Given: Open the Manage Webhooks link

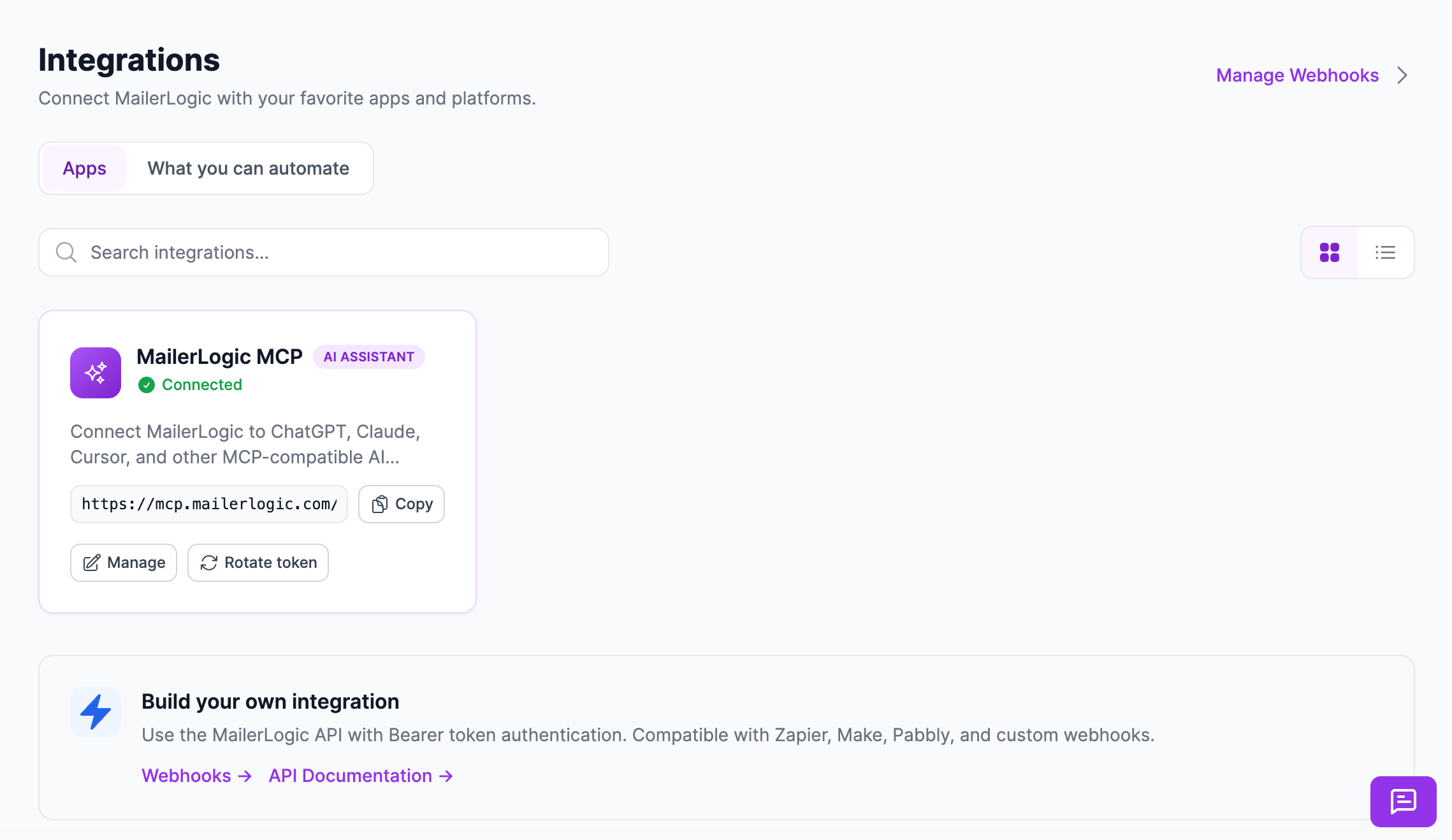Looking at the screenshot, I should click(x=1298, y=75).
